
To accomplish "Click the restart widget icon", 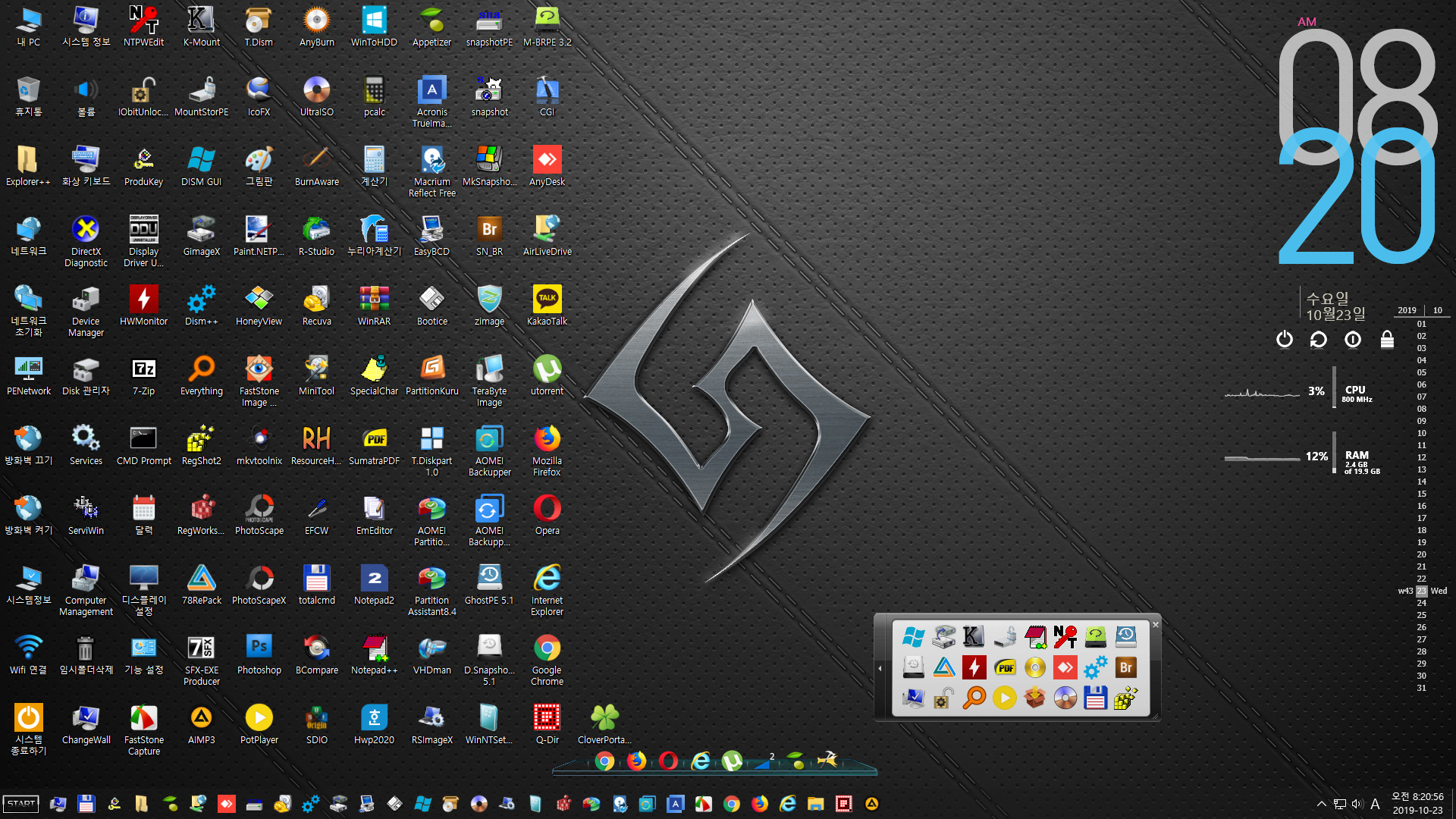I will [1319, 339].
